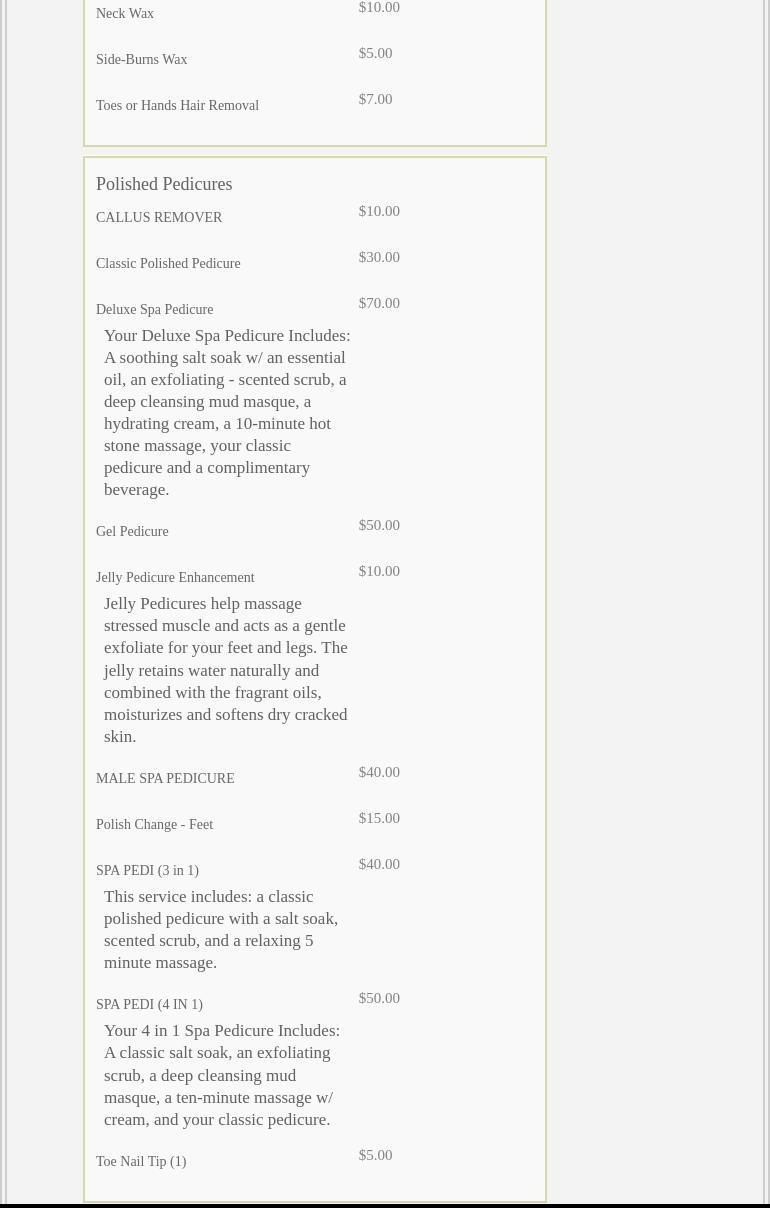Click the Neck Wax service name
This screenshot has width=770, height=1208.
click(x=125, y=14)
